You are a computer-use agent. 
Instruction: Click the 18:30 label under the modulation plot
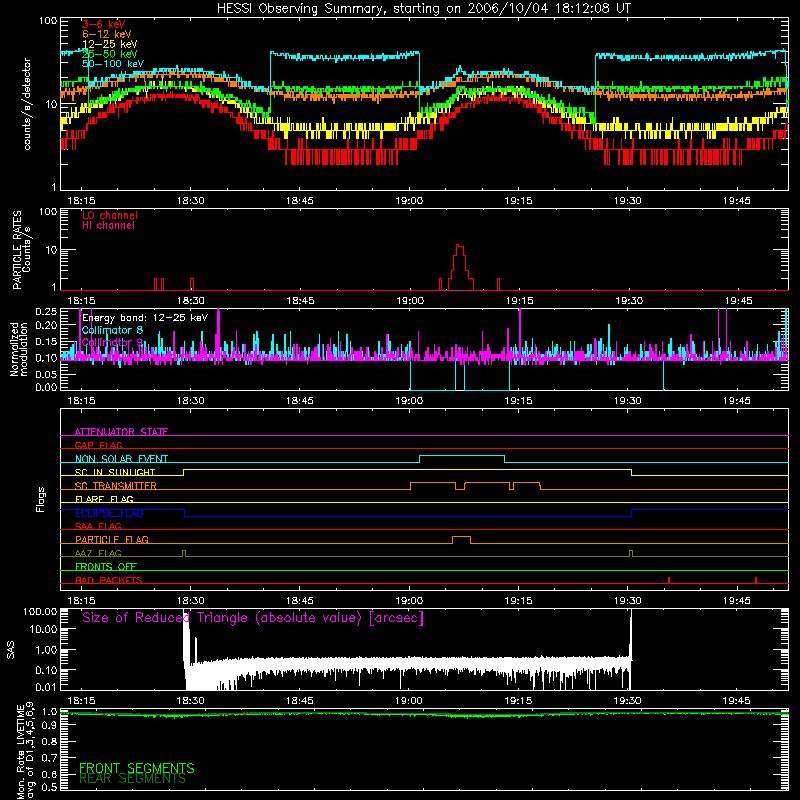point(190,401)
